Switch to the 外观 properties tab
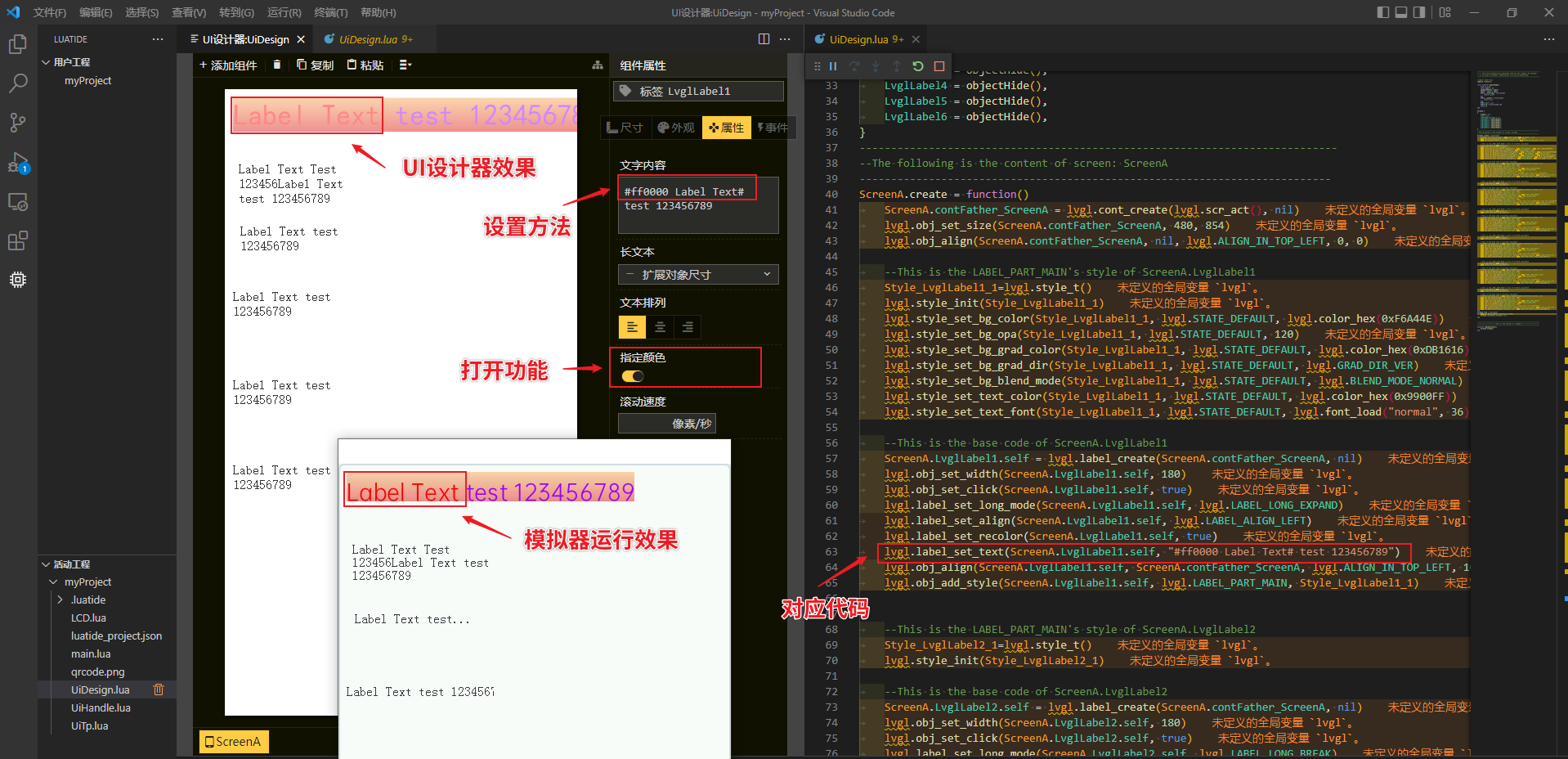This screenshot has height=759, width=1568. pos(676,128)
